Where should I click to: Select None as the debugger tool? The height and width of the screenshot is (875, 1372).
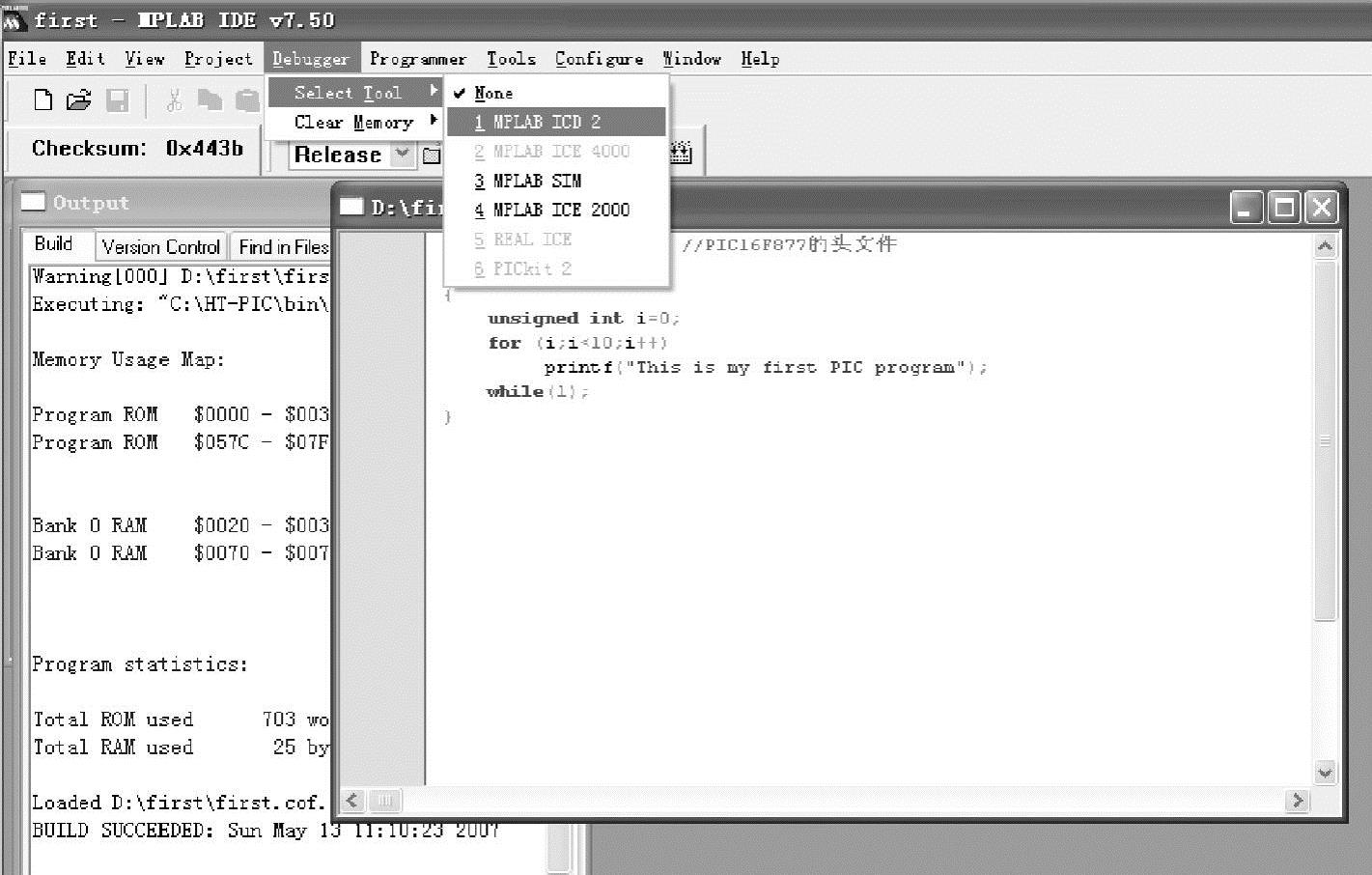(555, 93)
